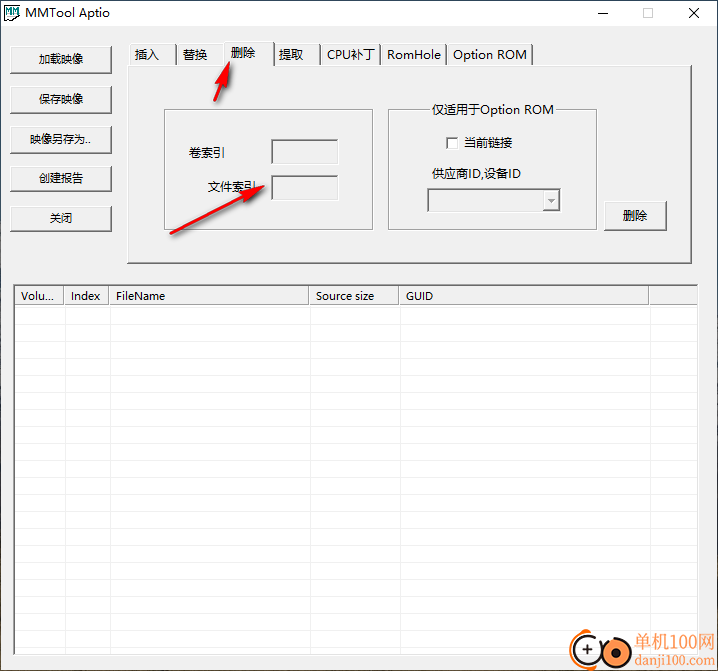This screenshot has width=718, height=671.
Task: Click the FileName column header
Action: point(209,296)
